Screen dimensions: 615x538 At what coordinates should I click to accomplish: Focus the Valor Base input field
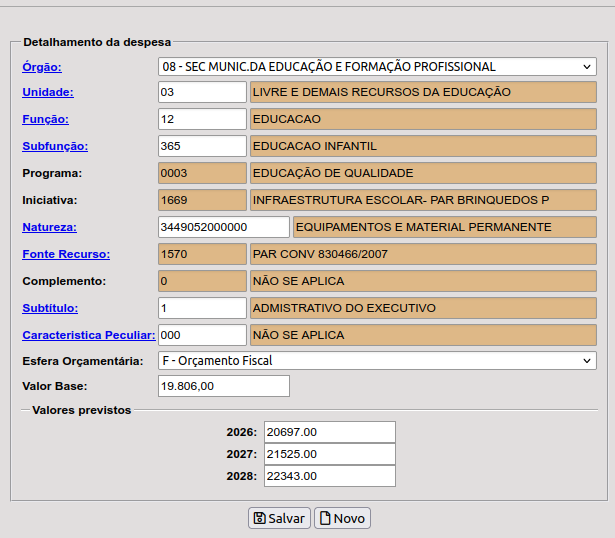tap(223, 386)
